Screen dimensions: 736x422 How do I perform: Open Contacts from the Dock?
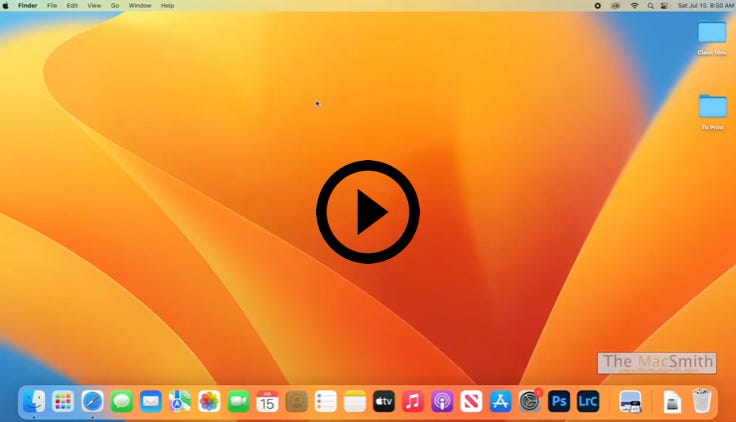(297, 401)
